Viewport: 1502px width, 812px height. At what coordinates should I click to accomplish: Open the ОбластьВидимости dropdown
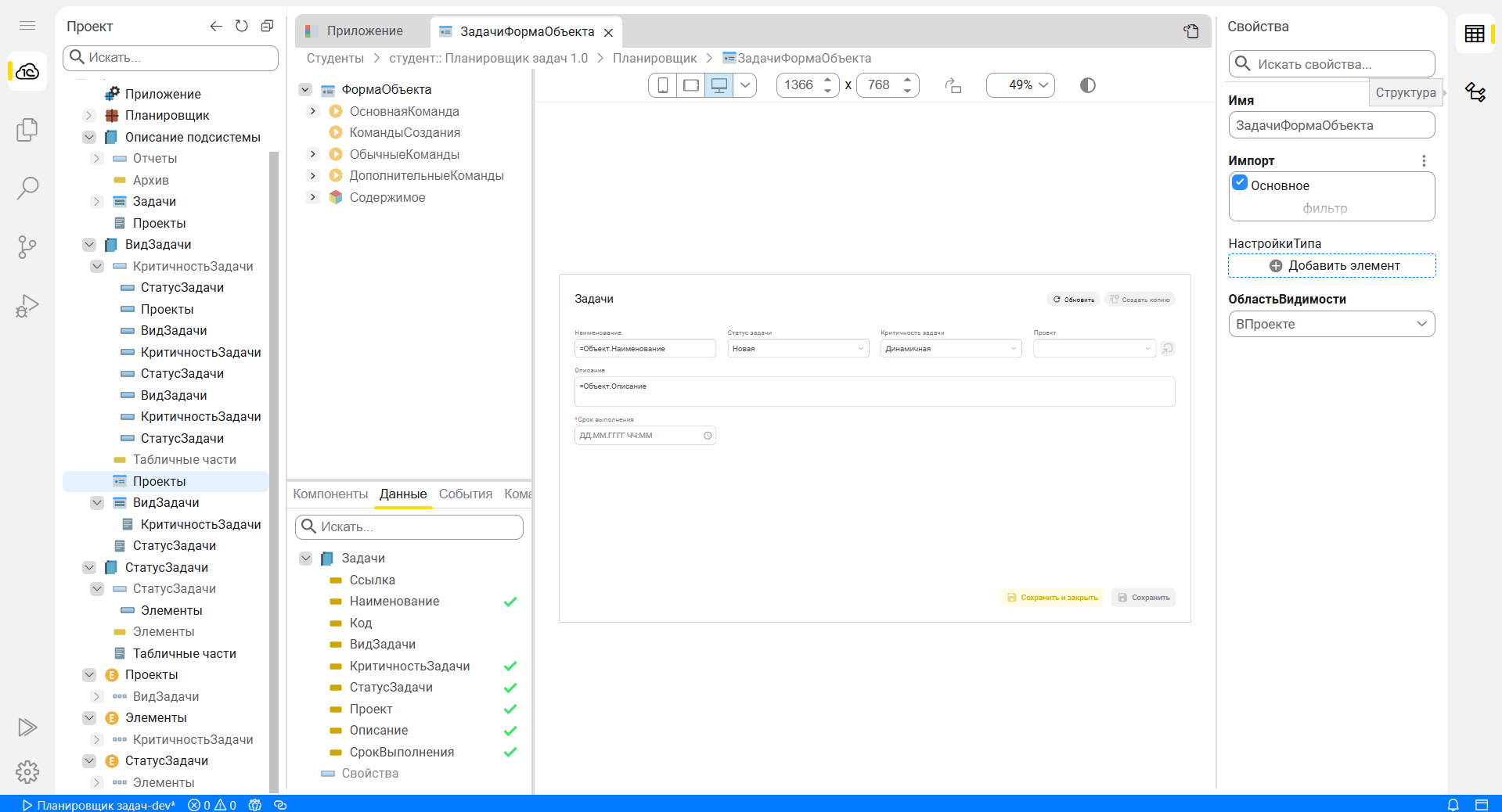pos(1331,324)
